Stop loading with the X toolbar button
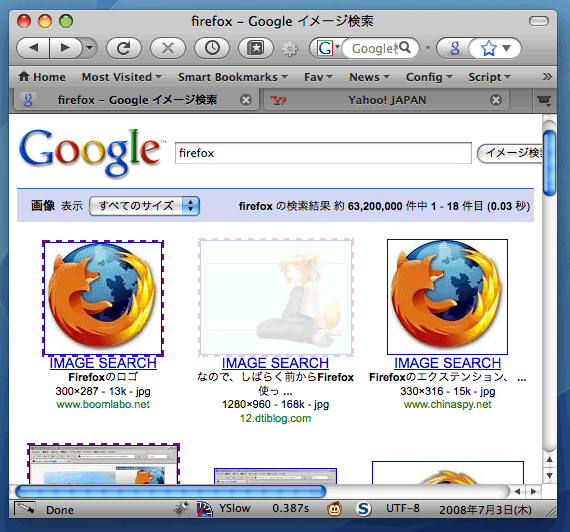 168,48
